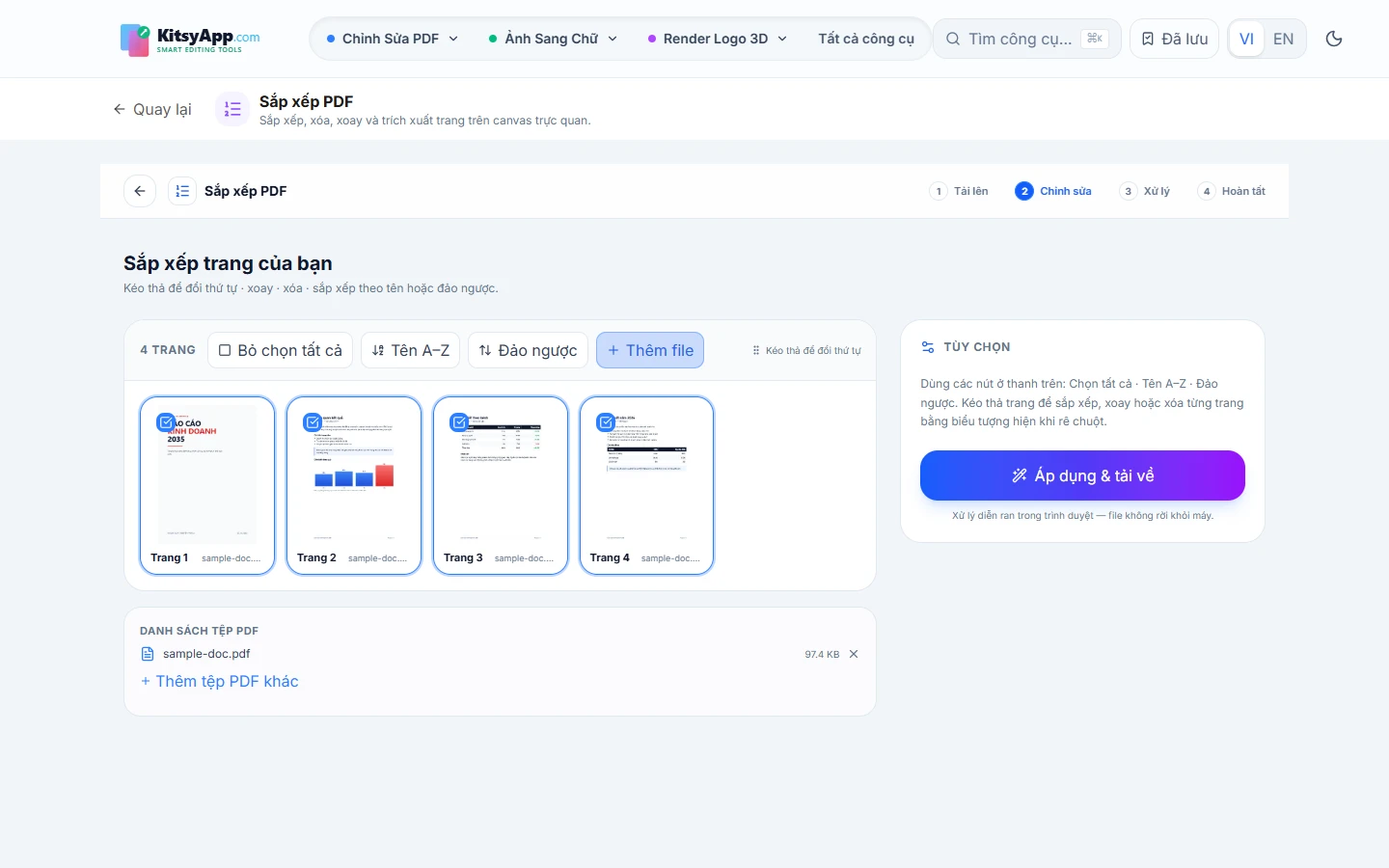
Task: Click the sample-doc.pdf file icon
Action: pyautogui.click(x=148, y=654)
